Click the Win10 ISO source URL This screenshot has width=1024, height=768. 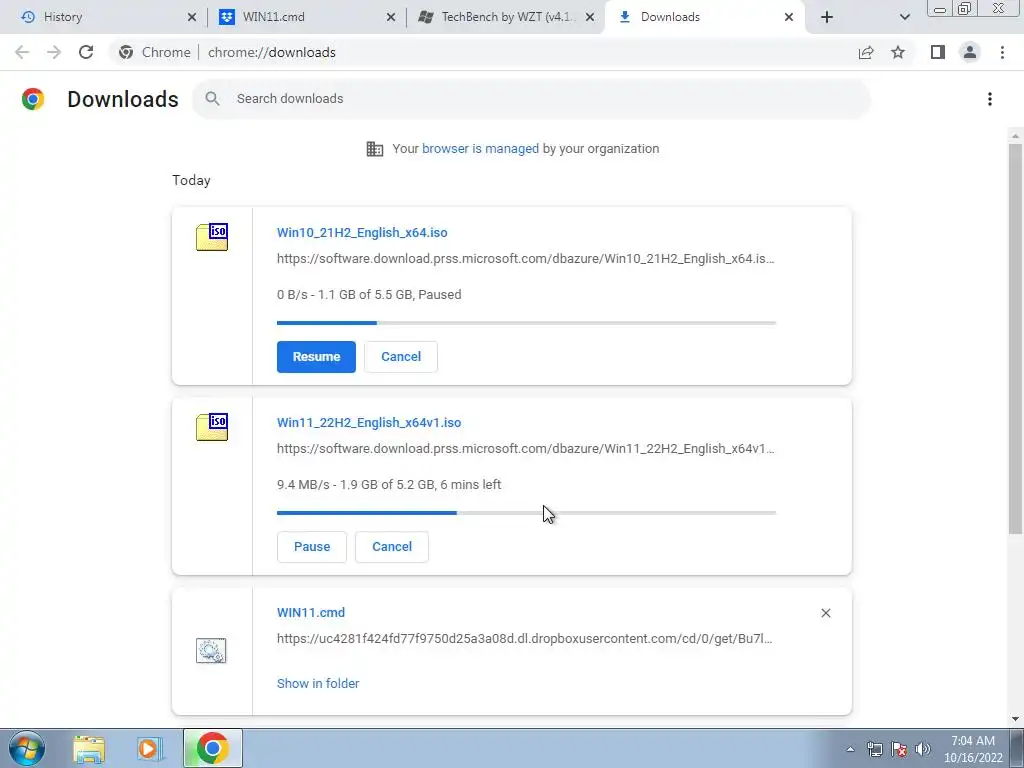pos(525,259)
